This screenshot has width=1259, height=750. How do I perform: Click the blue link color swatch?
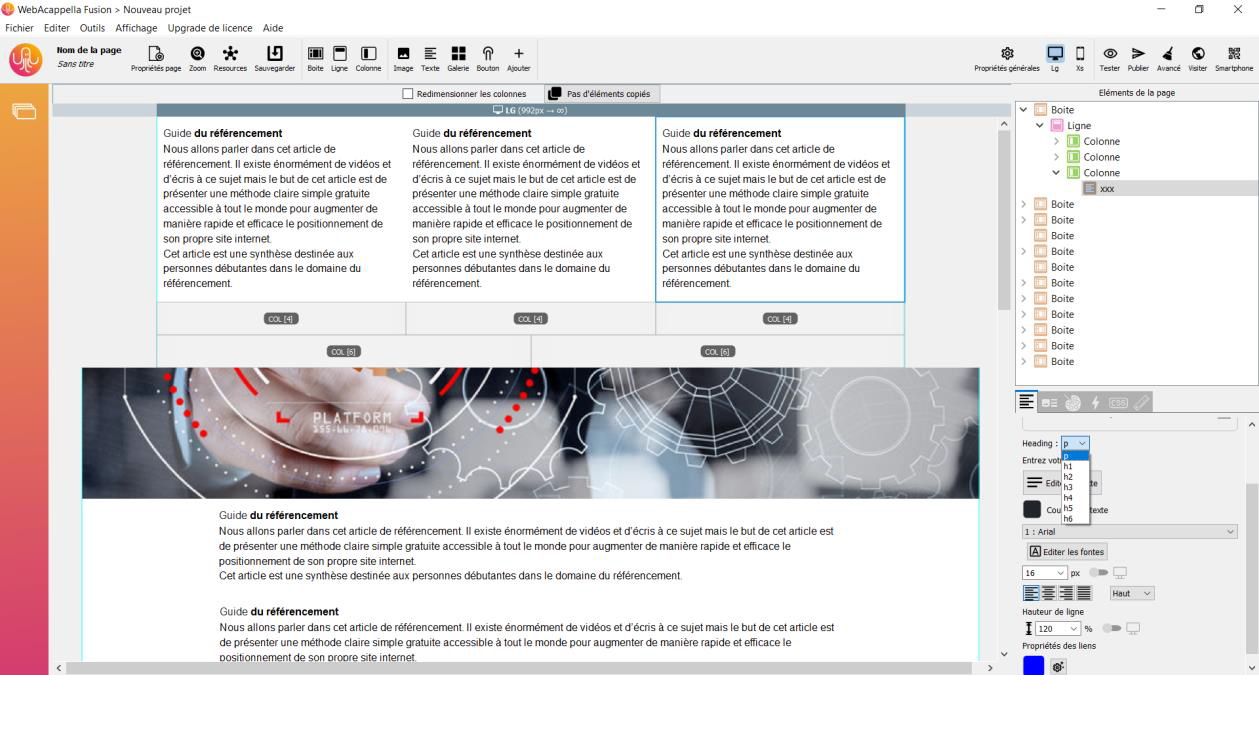(x=1033, y=666)
